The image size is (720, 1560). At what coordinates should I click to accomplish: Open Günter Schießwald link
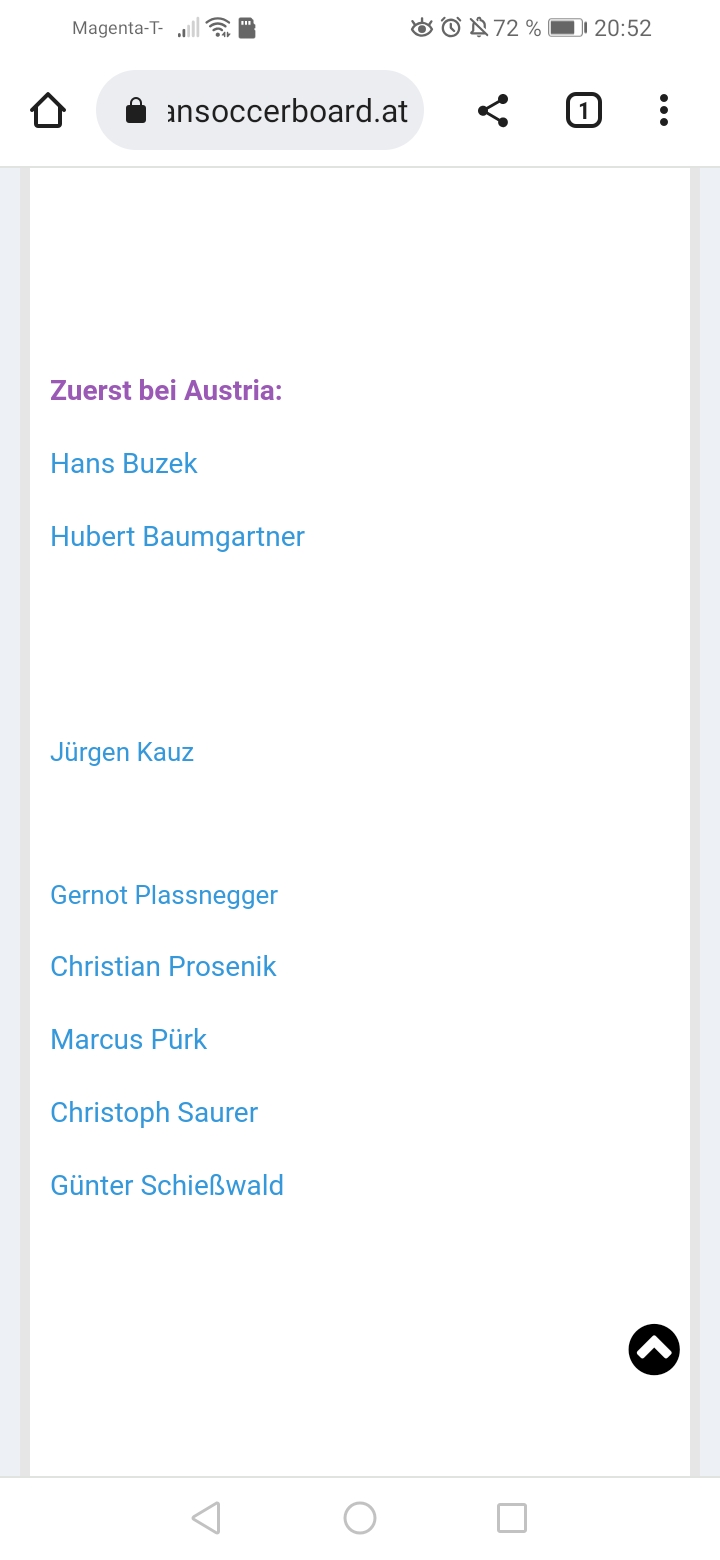(167, 1186)
